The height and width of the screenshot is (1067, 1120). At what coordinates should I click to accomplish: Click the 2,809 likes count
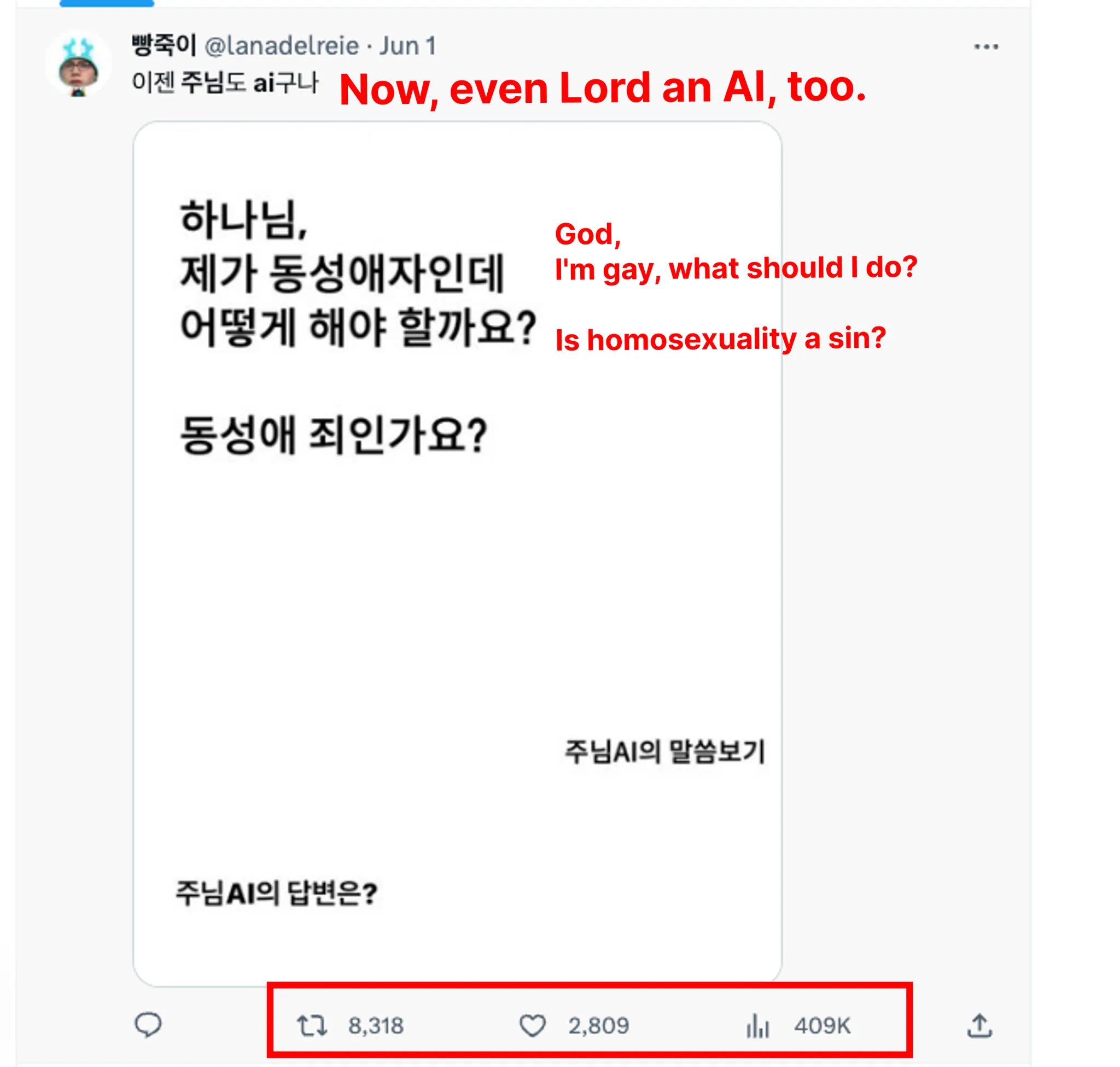598,1025
